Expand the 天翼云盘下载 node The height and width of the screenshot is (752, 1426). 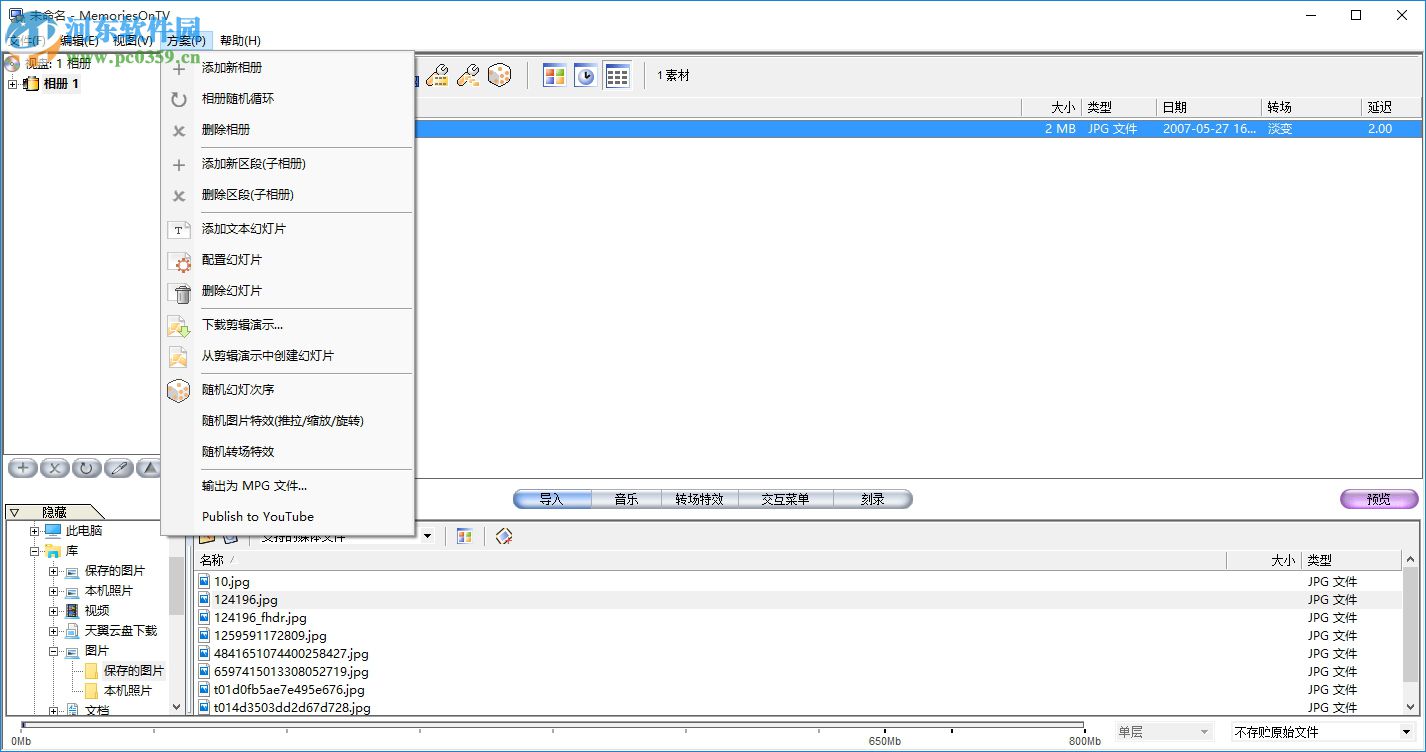pos(54,631)
